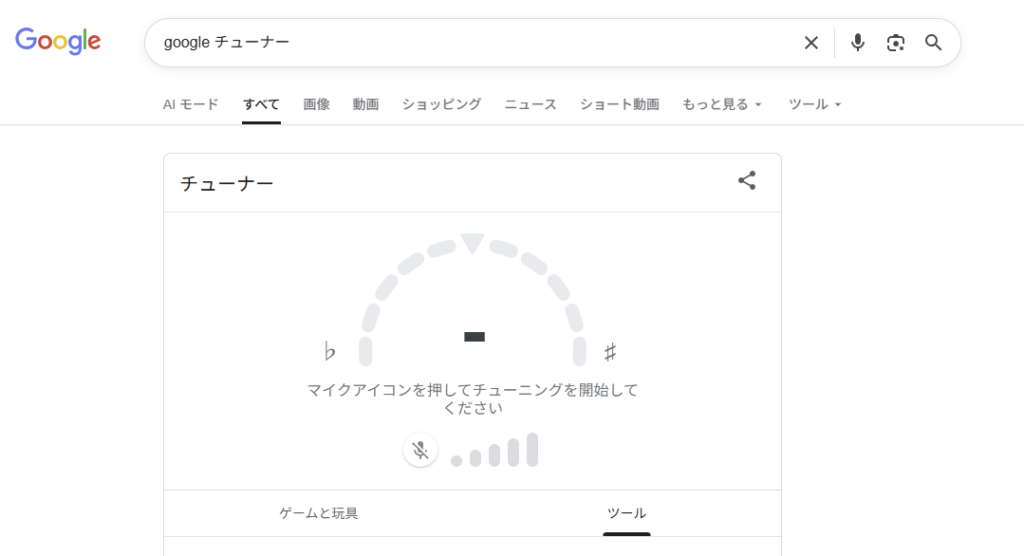This screenshot has height=556, width=1024.
Task: Click the flat symbol on tuner
Action: (x=330, y=352)
